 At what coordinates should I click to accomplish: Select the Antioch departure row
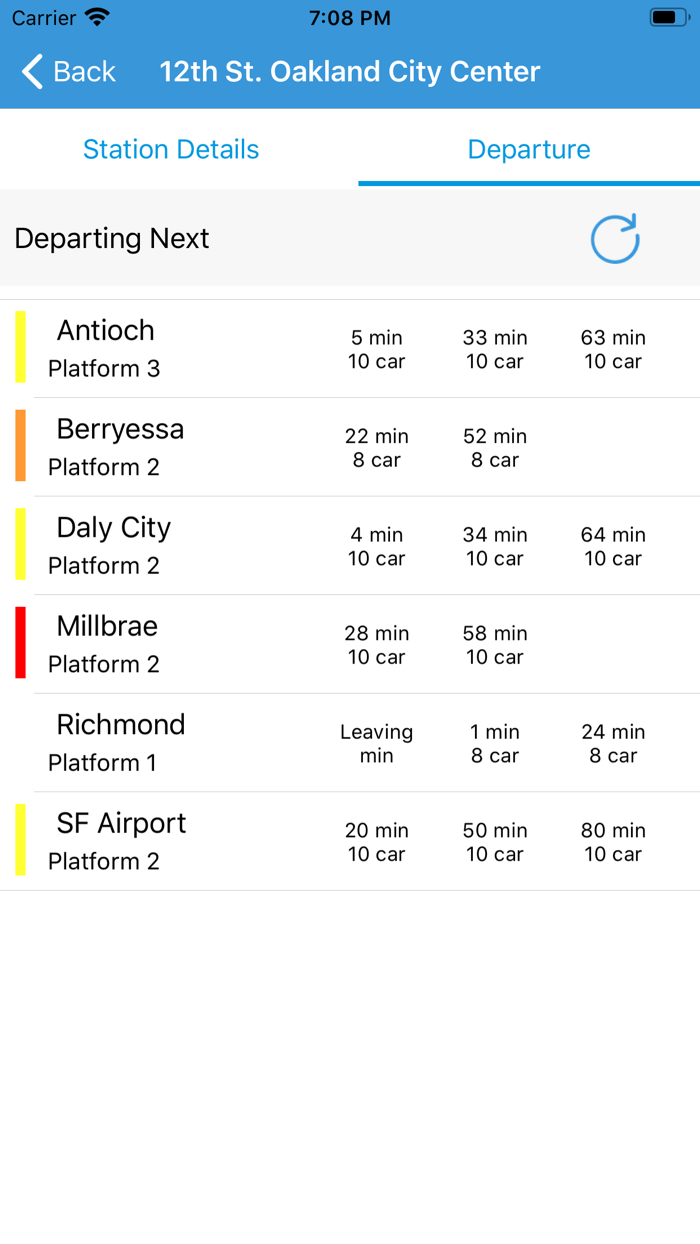350,346
